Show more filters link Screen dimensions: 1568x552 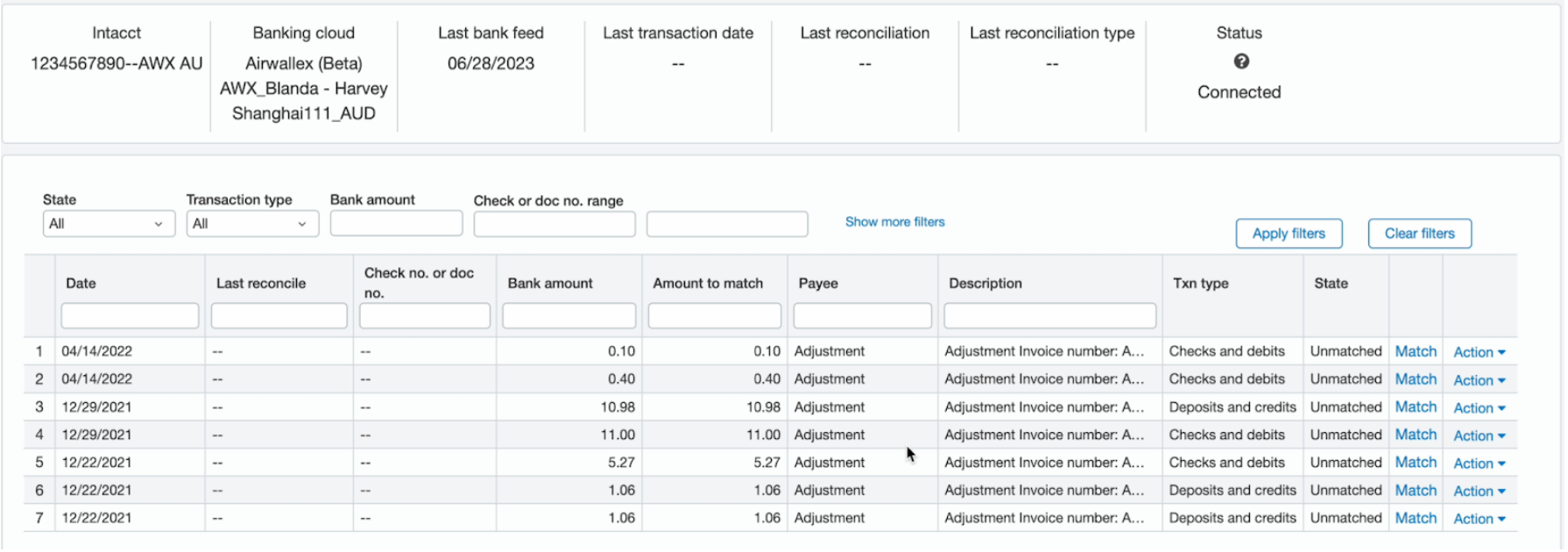(x=894, y=223)
